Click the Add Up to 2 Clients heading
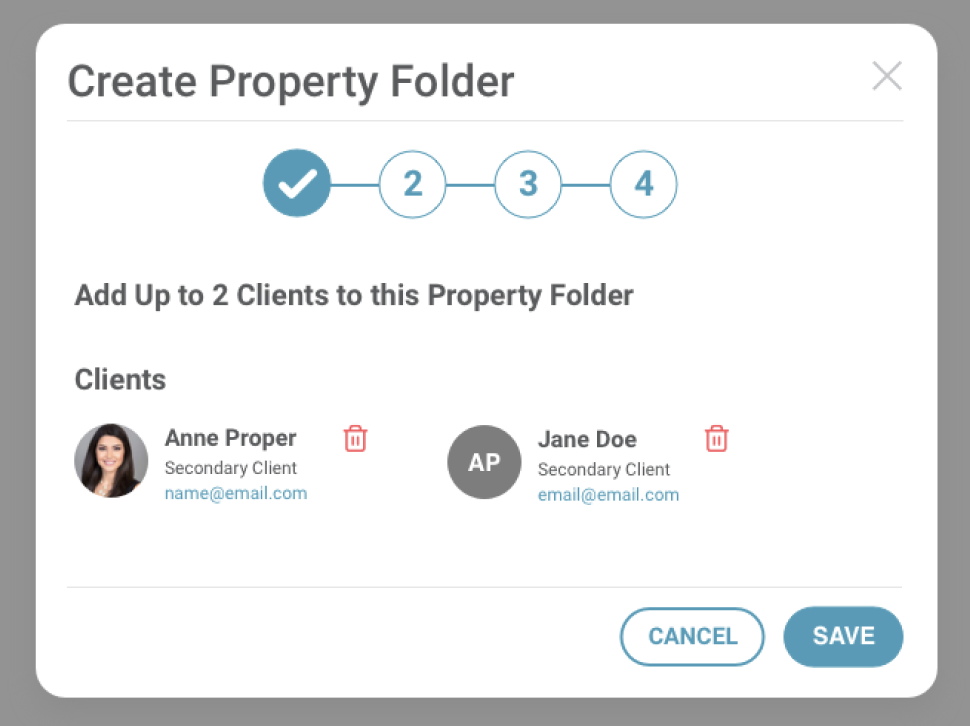This screenshot has width=970, height=726. click(354, 296)
